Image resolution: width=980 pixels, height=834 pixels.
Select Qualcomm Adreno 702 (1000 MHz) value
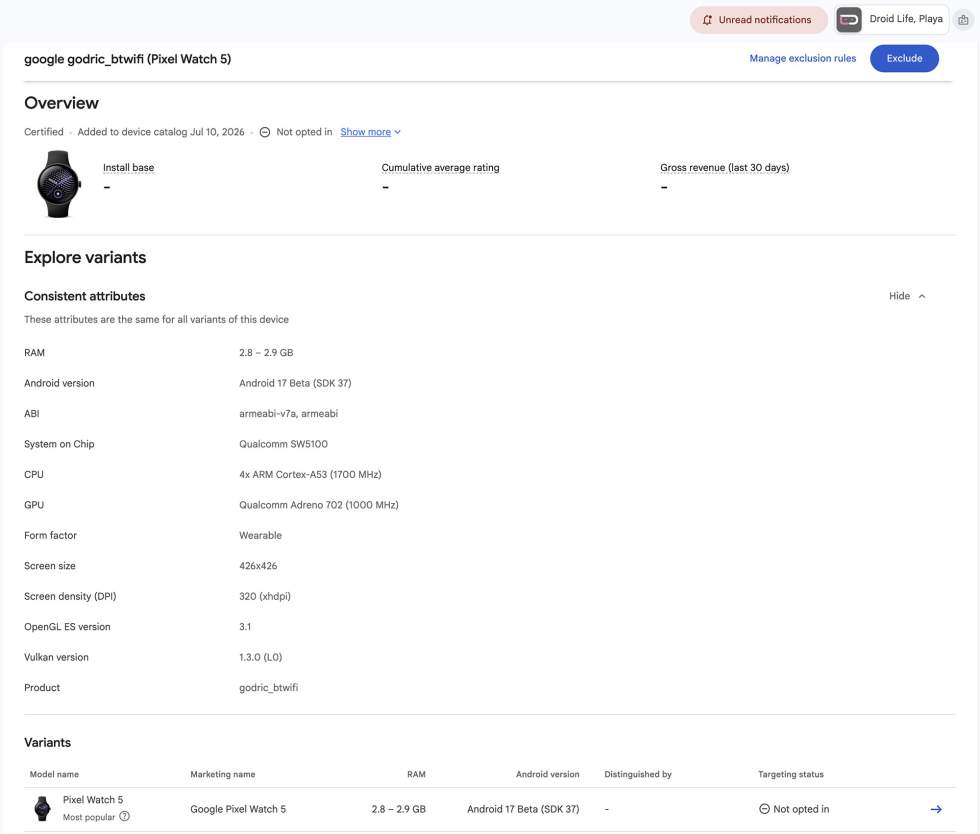[319, 505]
